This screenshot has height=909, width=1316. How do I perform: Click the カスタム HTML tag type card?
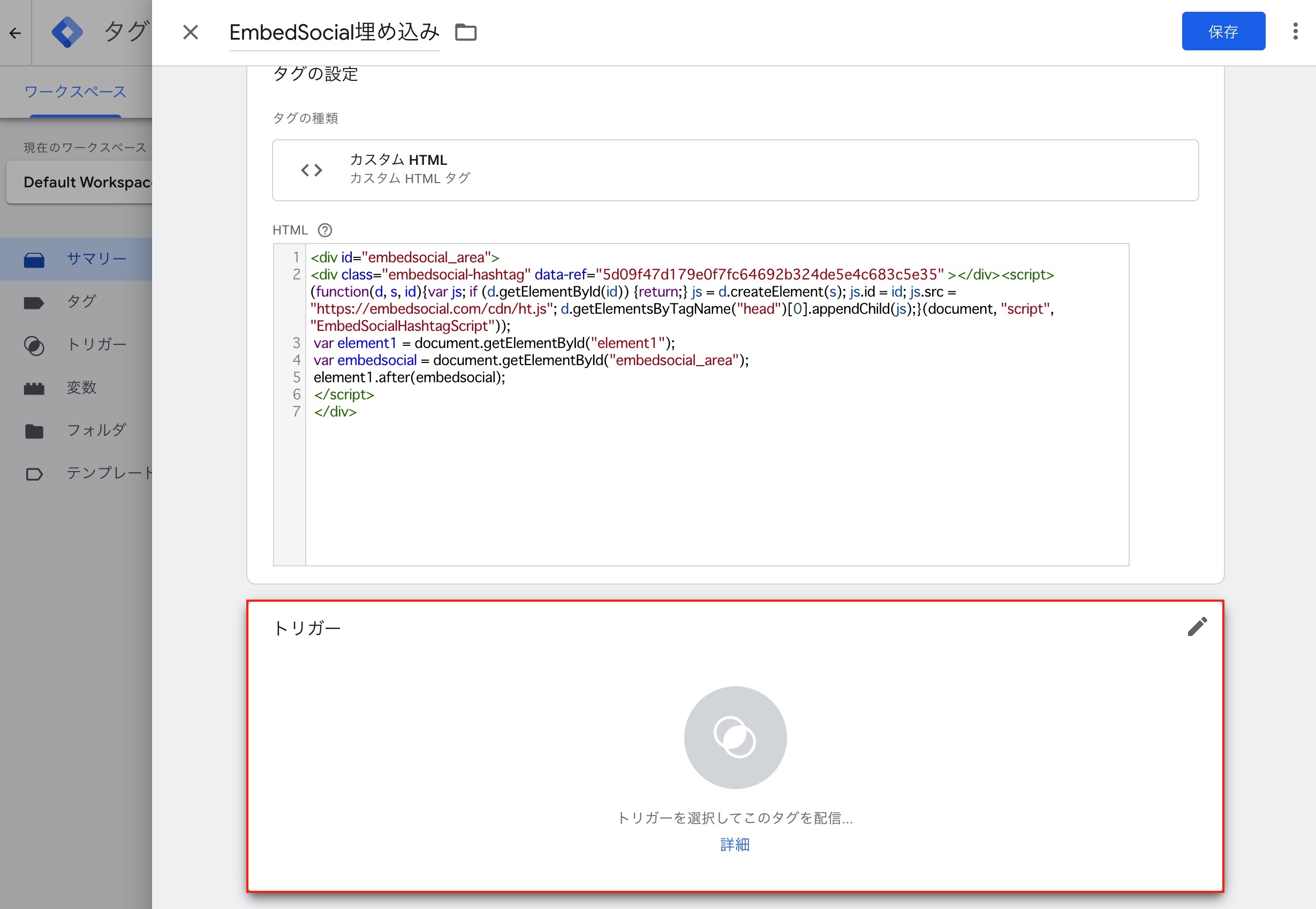(735, 170)
